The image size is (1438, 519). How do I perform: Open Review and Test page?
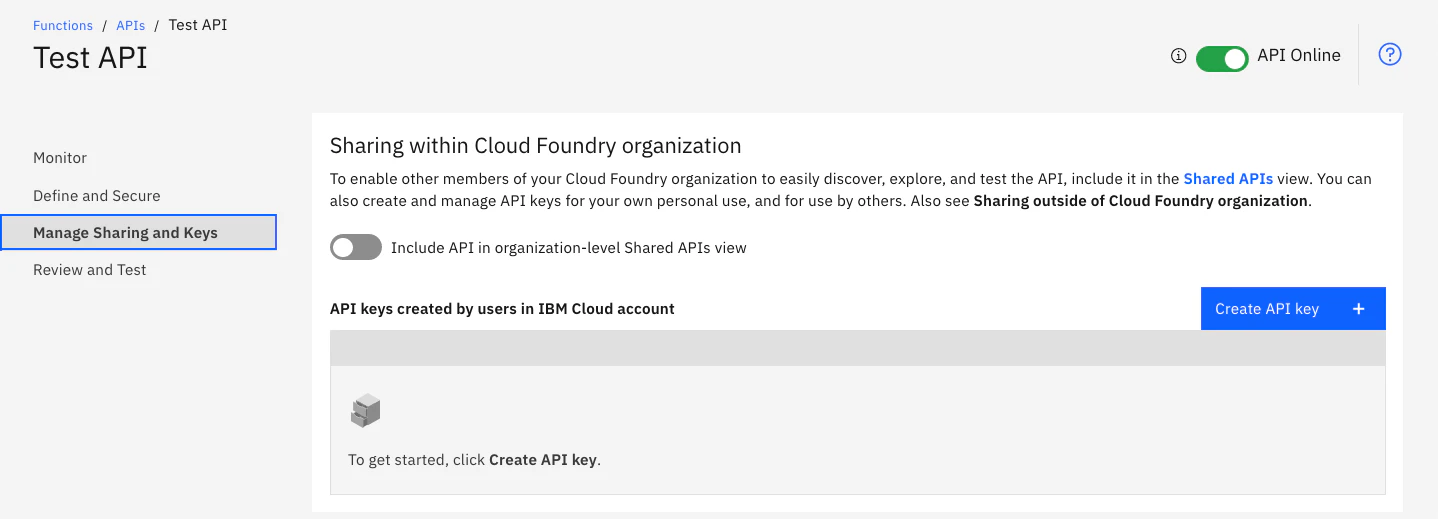point(90,270)
